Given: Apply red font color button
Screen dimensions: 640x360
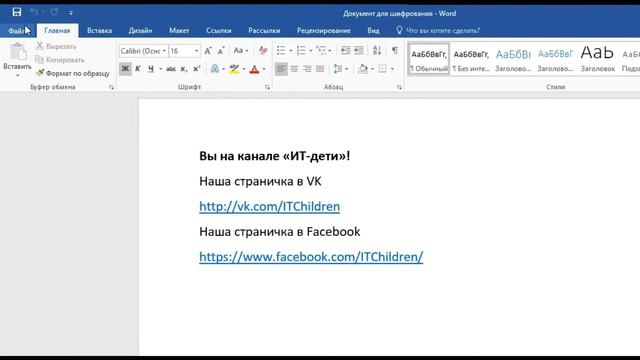Looking at the screenshot, I should point(254,69).
